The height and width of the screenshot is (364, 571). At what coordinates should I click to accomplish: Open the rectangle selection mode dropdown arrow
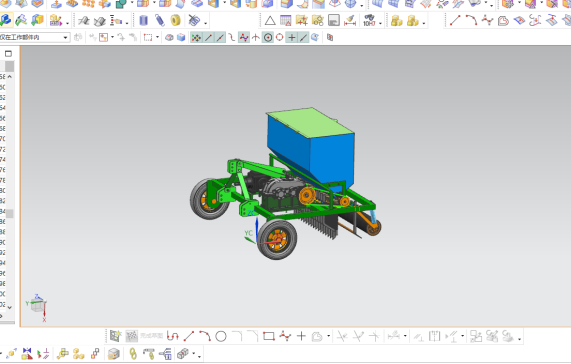(x=157, y=37)
